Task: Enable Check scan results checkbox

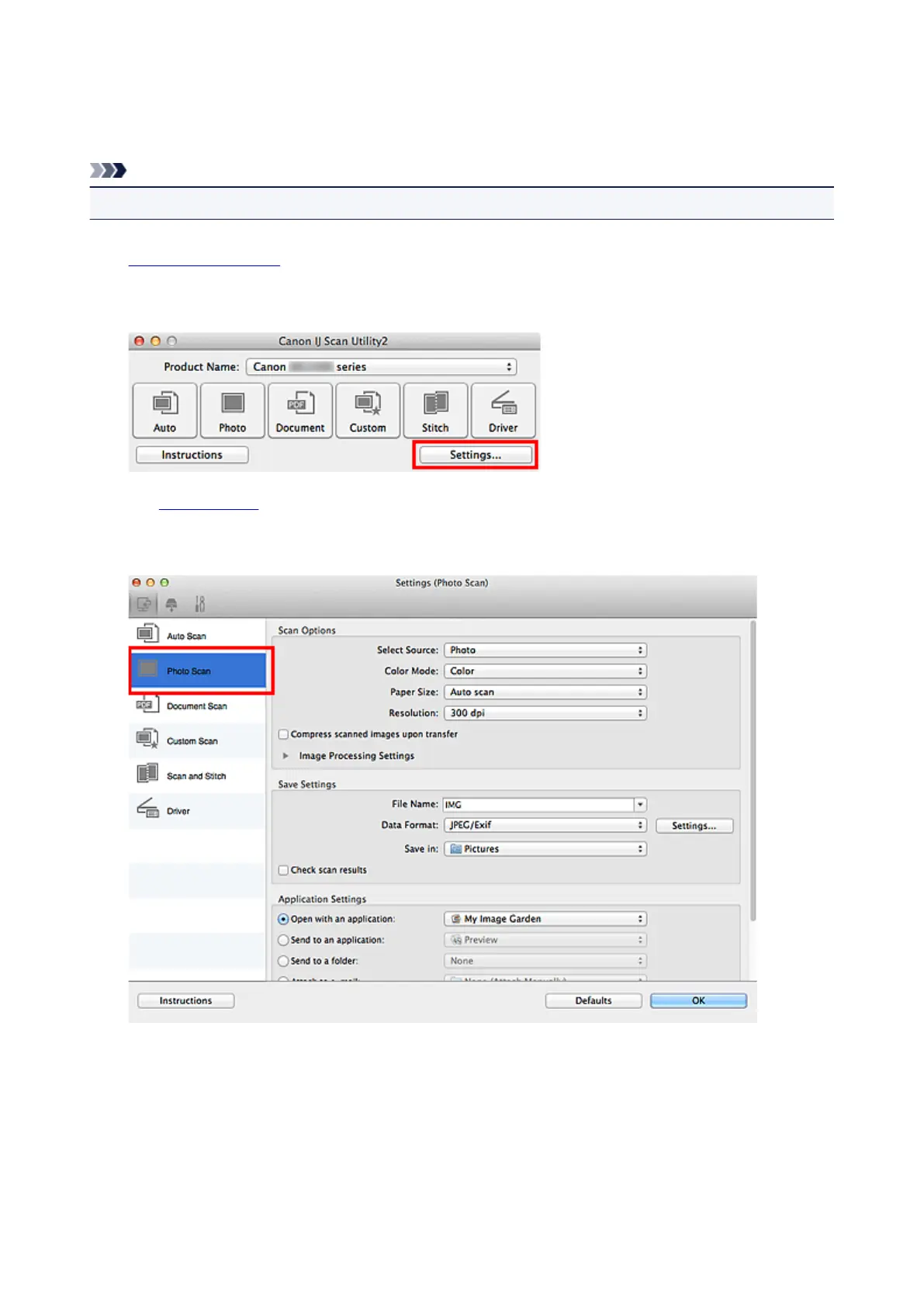Action: click(x=284, y=871)
